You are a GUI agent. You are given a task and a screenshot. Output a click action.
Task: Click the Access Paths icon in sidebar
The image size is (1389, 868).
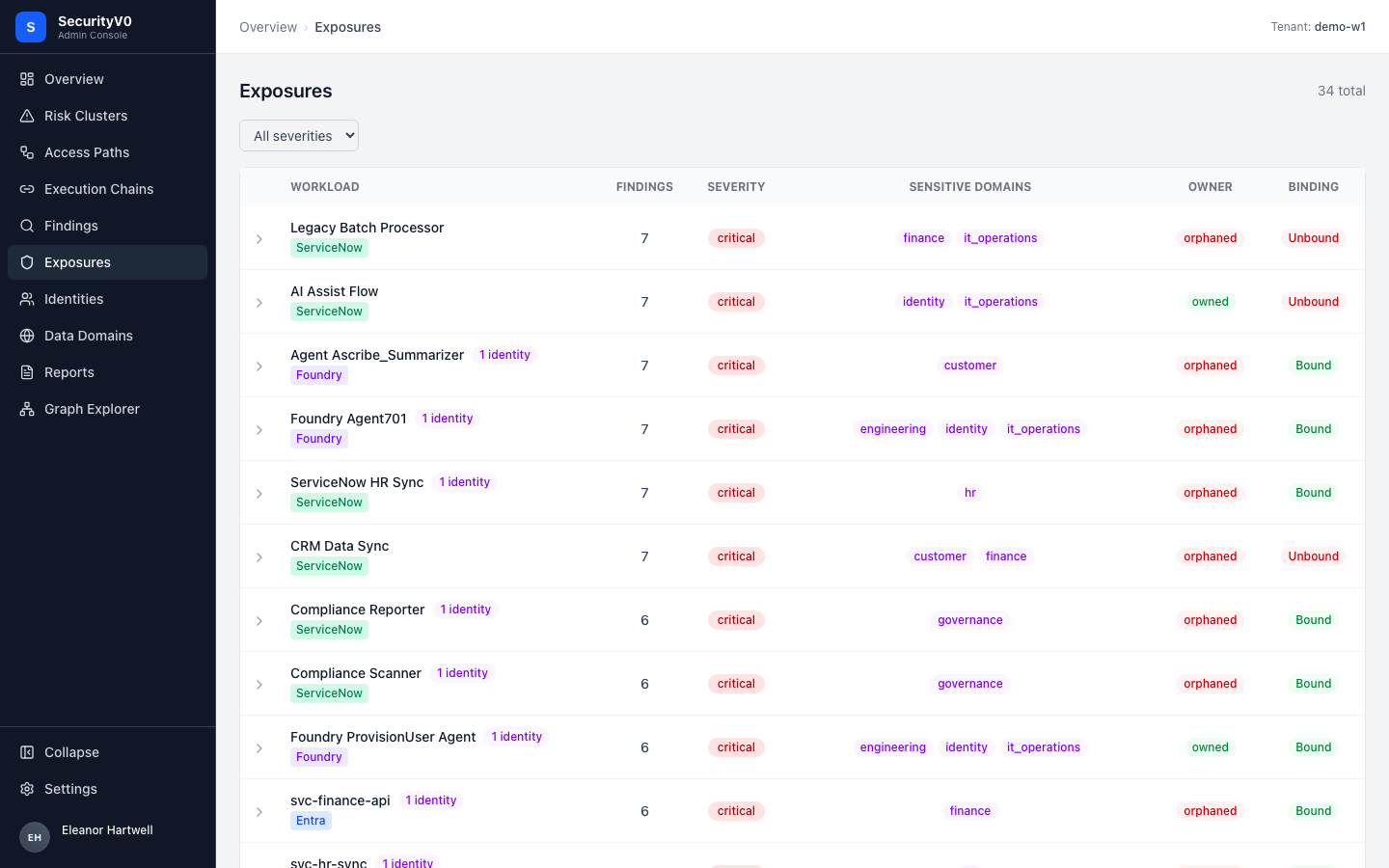[27, 152]
